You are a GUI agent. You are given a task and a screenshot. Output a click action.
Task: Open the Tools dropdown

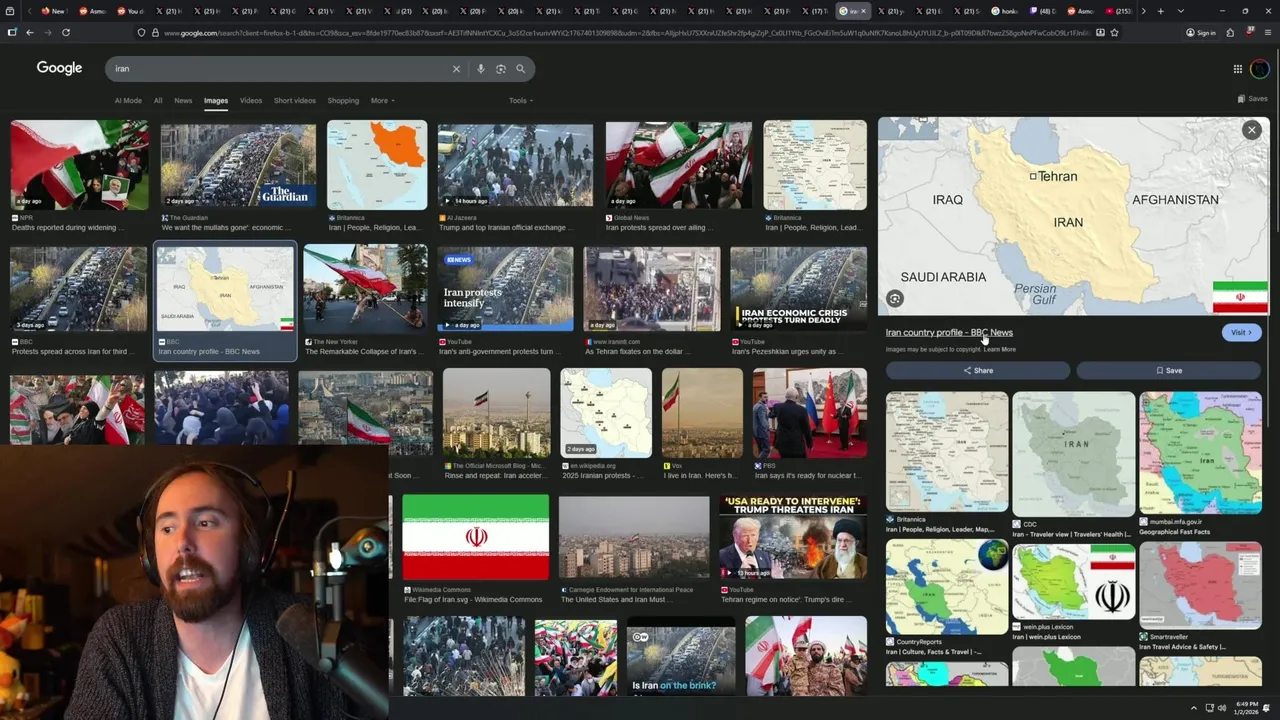521,100
